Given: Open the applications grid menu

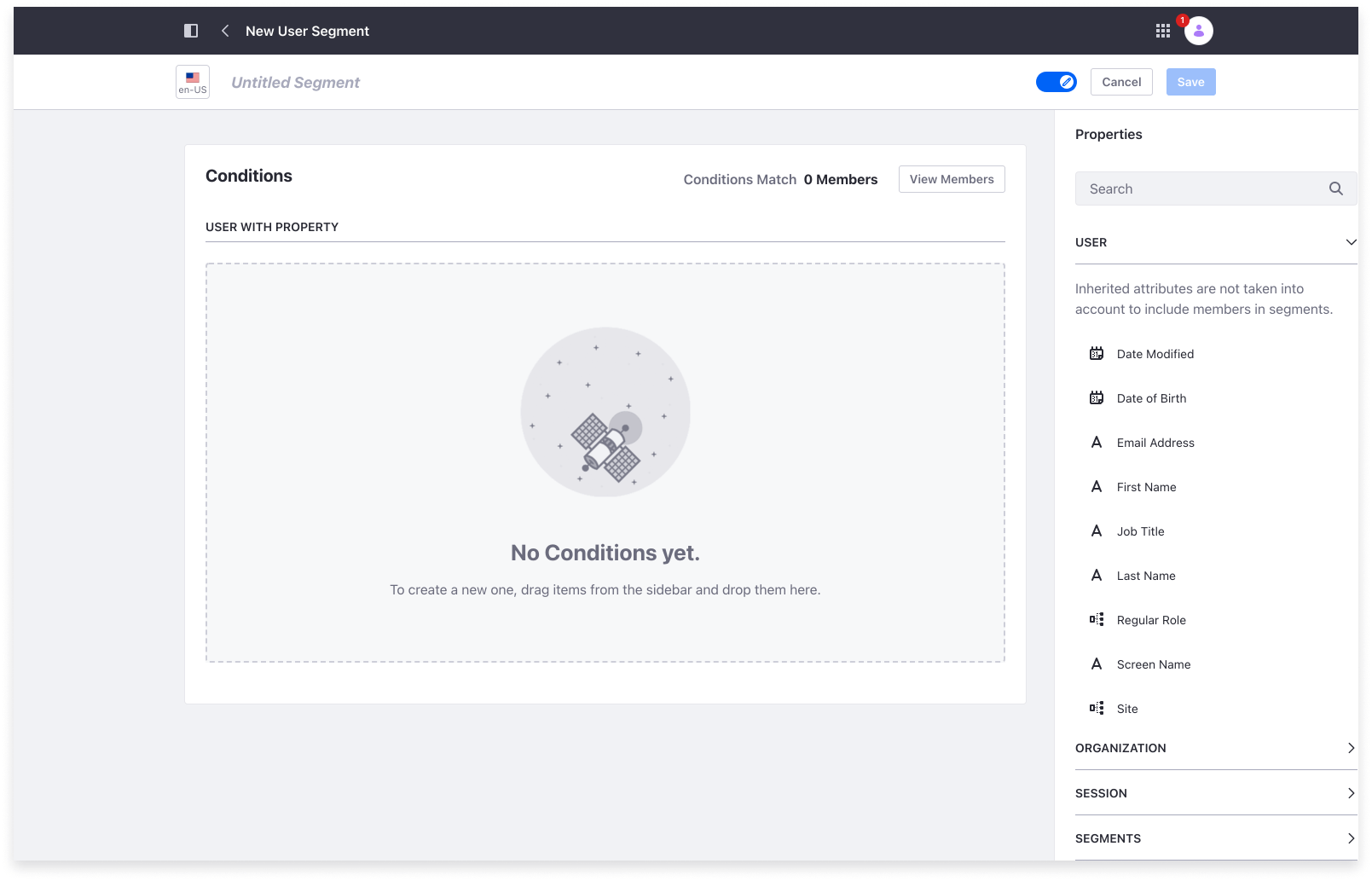Looking at the screenshot, I should pos(1162,31).
